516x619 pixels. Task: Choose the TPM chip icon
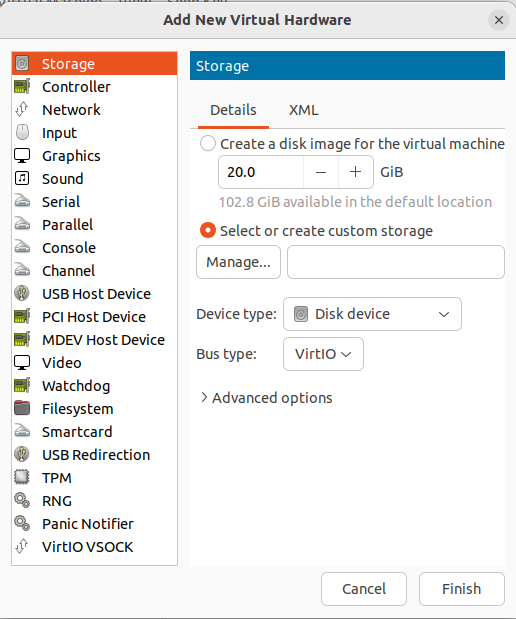pyautogui.click(x=22, y=477)
